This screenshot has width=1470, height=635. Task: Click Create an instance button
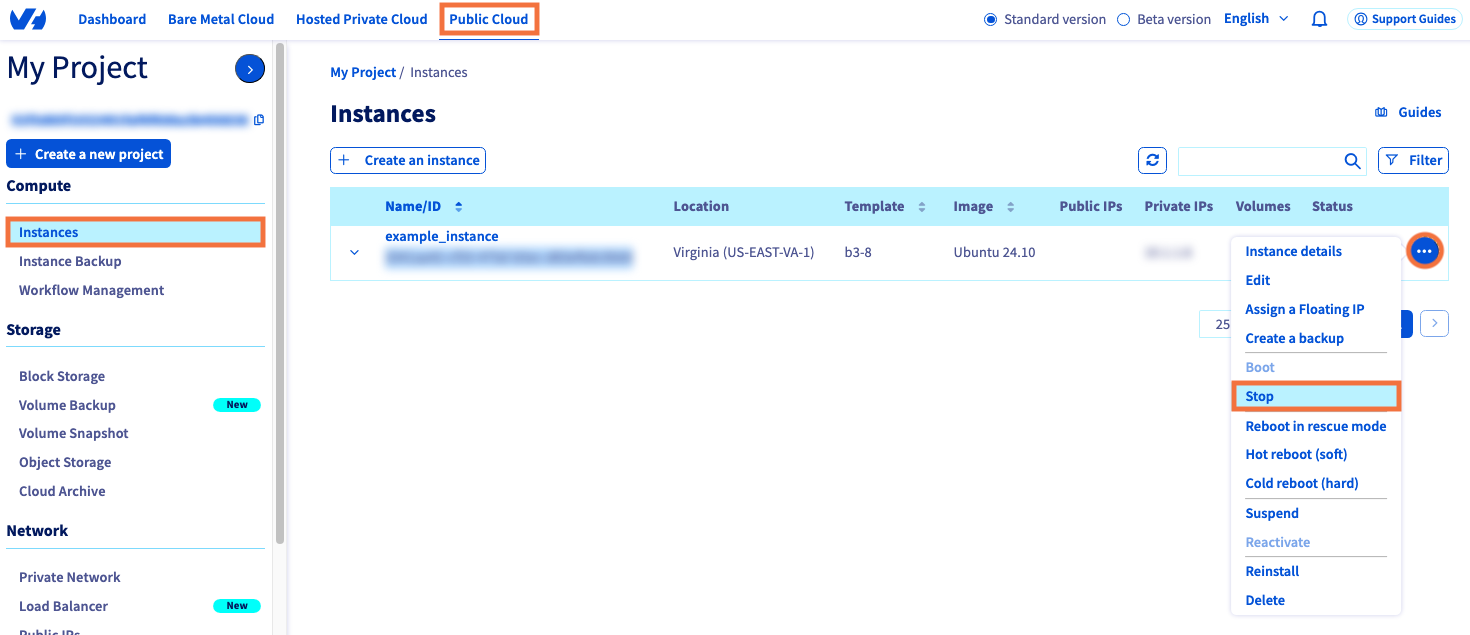point(408,160)
